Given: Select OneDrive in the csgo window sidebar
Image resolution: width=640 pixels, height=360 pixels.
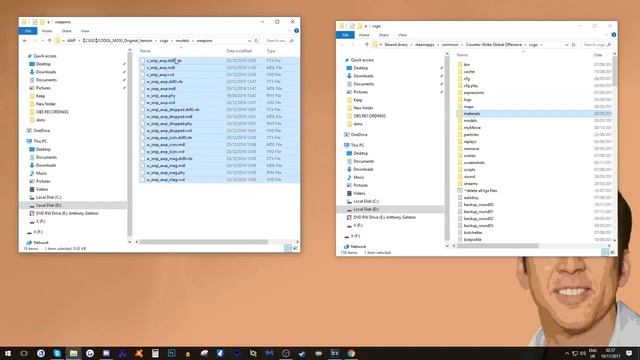Looking at the screenshot, I should 359,135.
